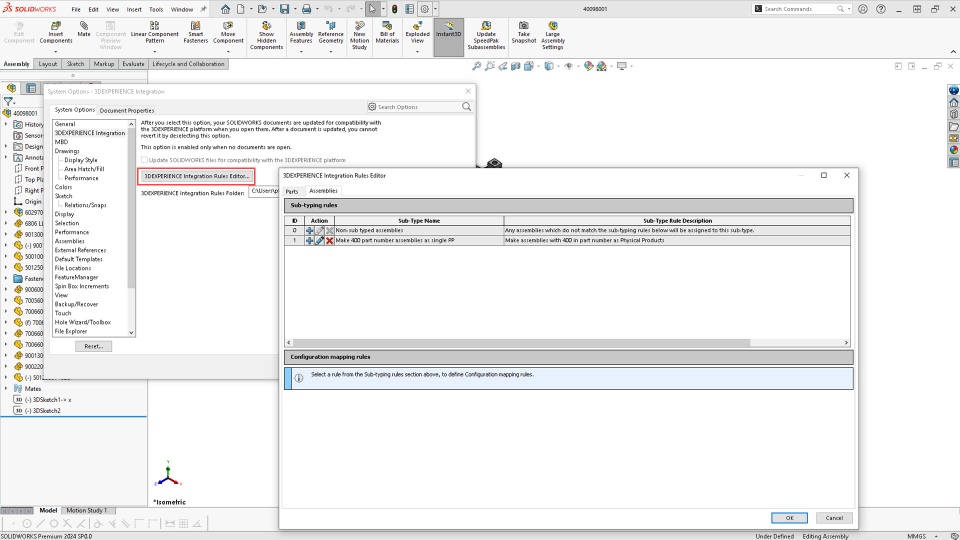Click the Save icon in title toolbar
960x540 pixels.
click(x=284, y=9)
